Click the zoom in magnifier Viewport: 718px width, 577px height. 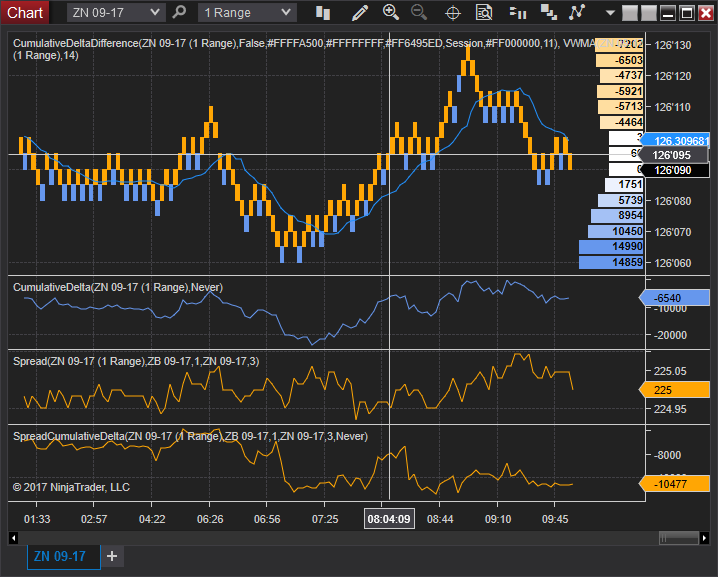(x=391, y=12)
